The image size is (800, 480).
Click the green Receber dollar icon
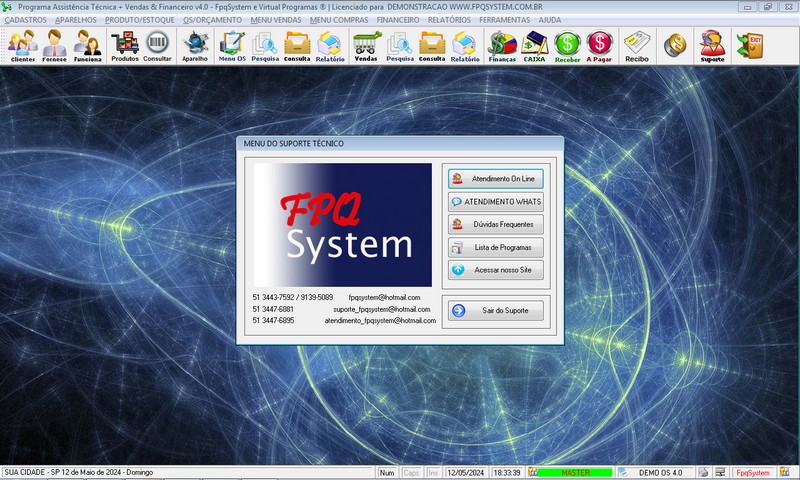567,46
